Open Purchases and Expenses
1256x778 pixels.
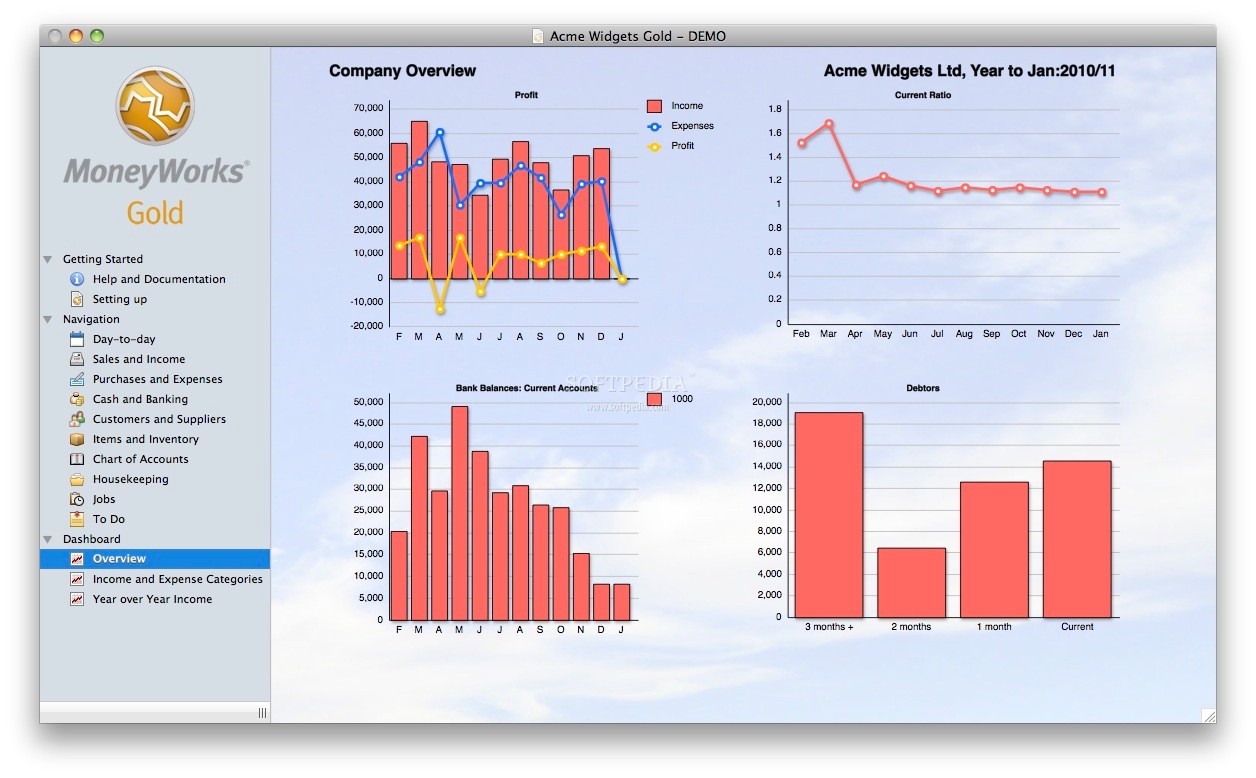[x=158, y=379]
